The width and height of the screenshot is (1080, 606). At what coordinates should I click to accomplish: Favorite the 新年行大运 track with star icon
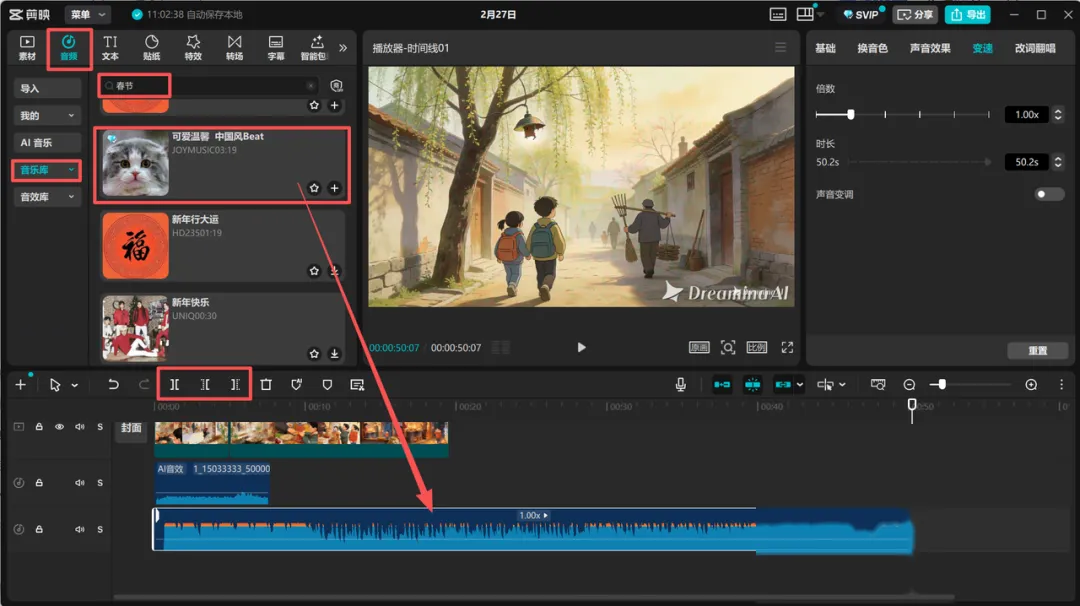tap(314, 271)
